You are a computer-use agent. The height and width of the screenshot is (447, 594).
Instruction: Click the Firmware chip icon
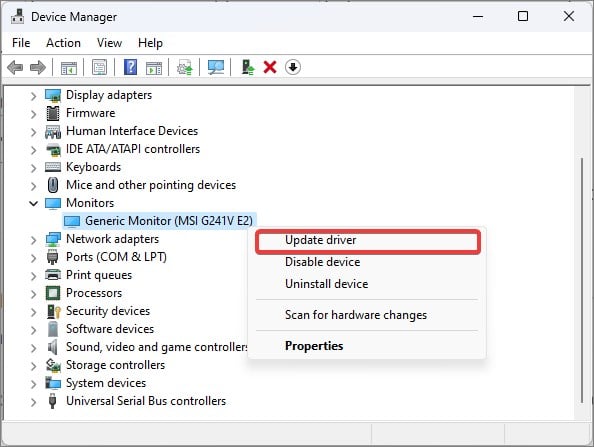coord(53,113)
